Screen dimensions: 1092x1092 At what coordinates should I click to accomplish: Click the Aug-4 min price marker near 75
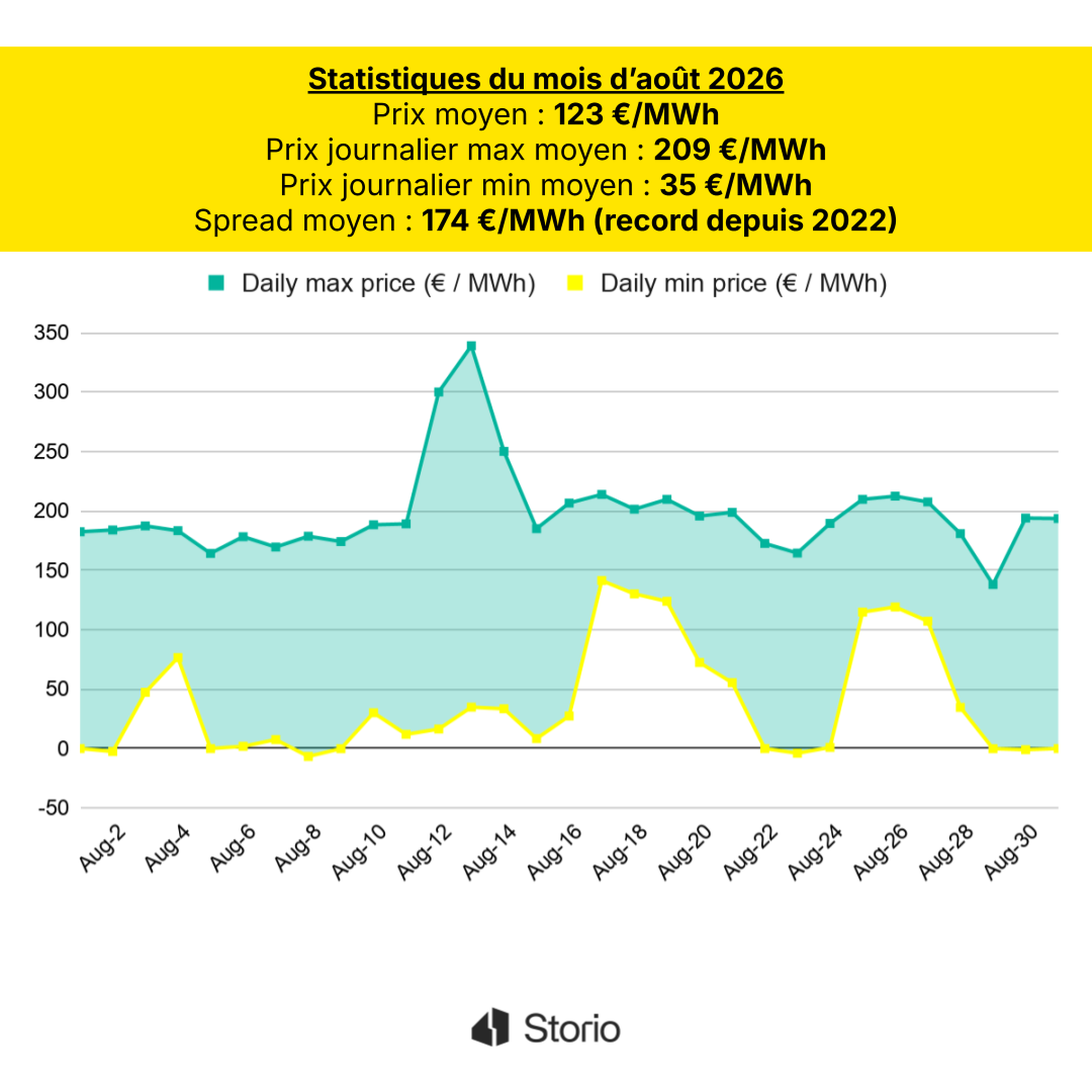(x=178, y=658)
